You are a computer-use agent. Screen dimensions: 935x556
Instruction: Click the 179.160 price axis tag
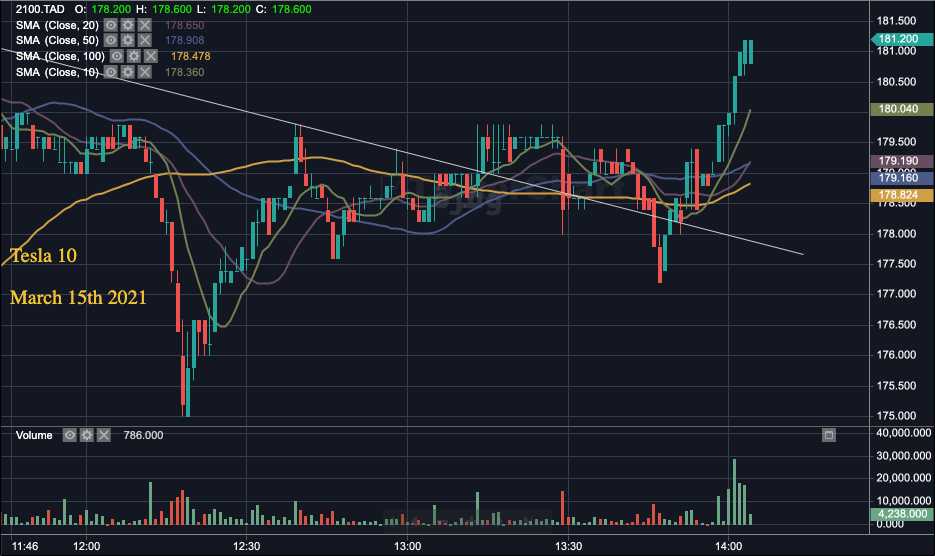pyautogui.click(x=902, y=178)
